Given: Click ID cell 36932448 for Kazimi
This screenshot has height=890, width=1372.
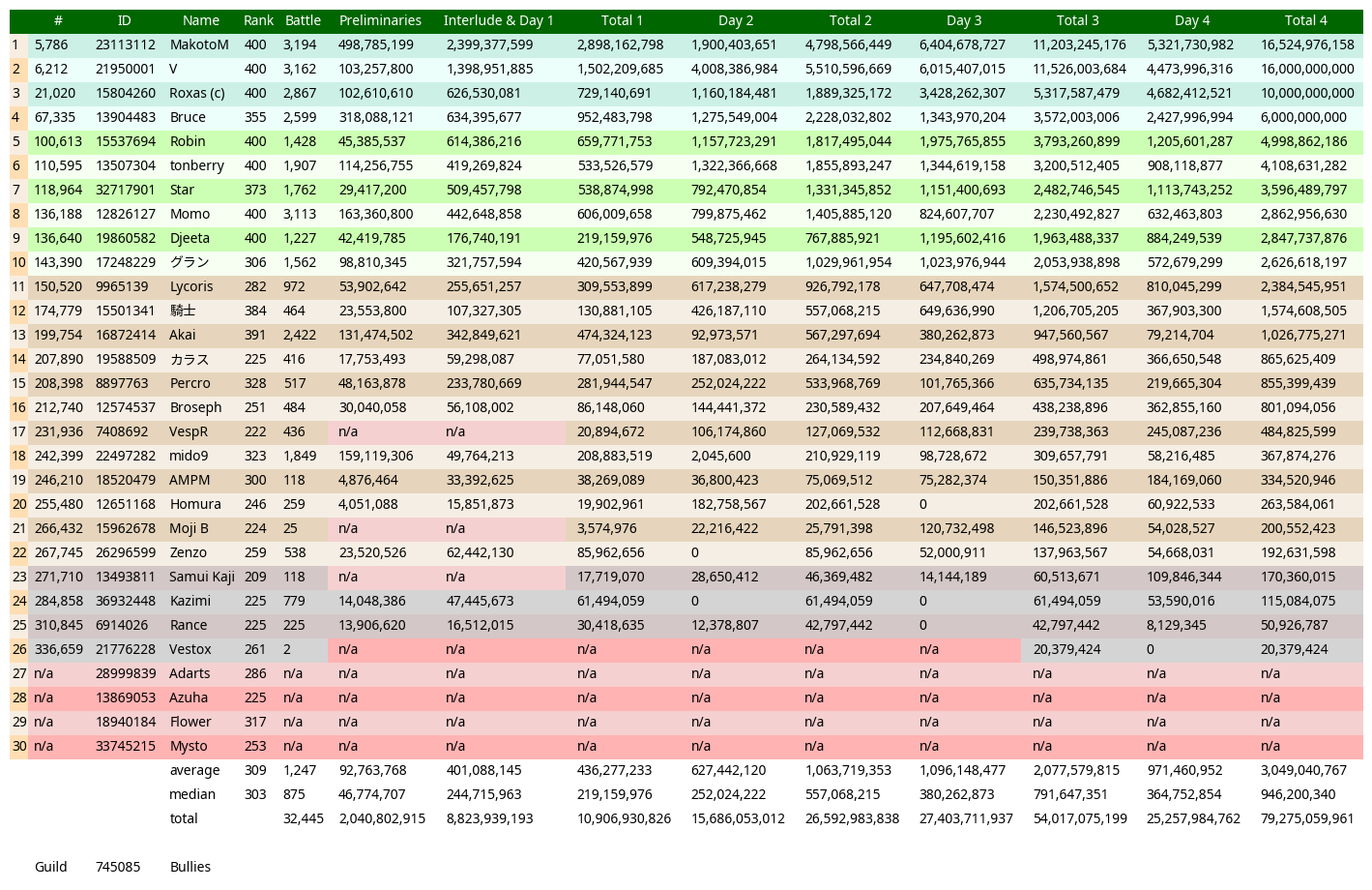Looking at the screenshot, I should tap(126, 601).
